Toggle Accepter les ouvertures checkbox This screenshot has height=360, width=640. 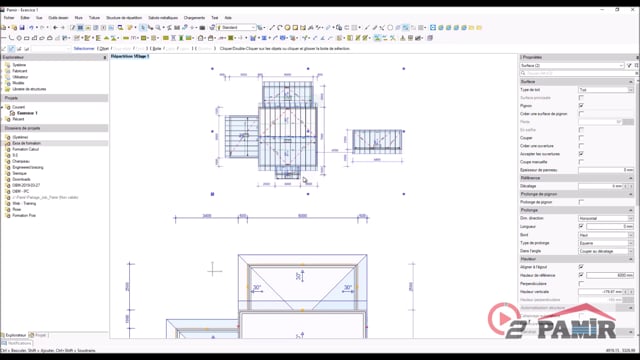pyautogui.click(x=581, y=154)
